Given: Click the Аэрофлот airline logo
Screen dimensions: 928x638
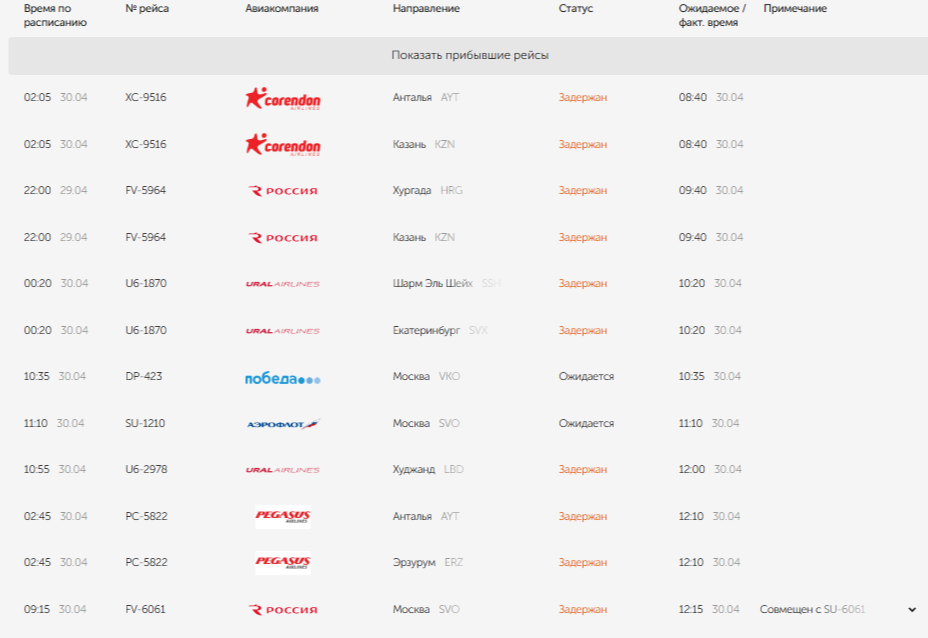Looking at the screenshot, I should pyautogui.click(x=282, y=424).
